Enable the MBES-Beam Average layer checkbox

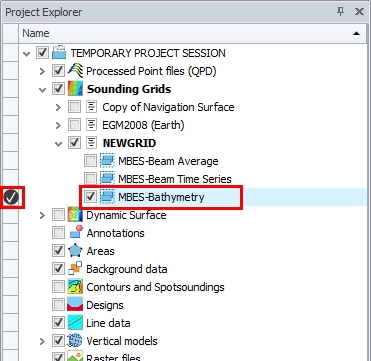pos(90,161)
